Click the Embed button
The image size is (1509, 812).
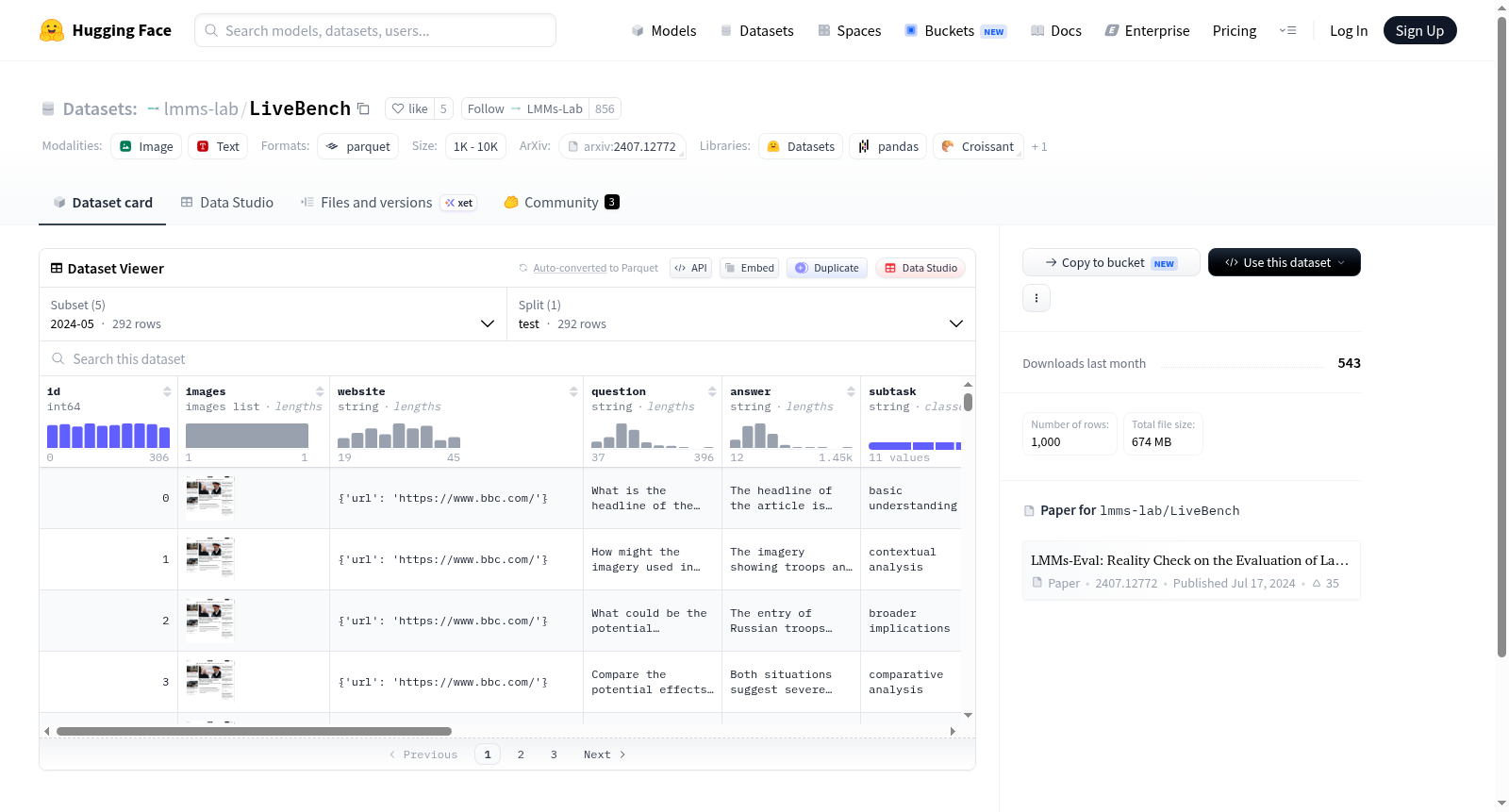click(x=749, y=268)
